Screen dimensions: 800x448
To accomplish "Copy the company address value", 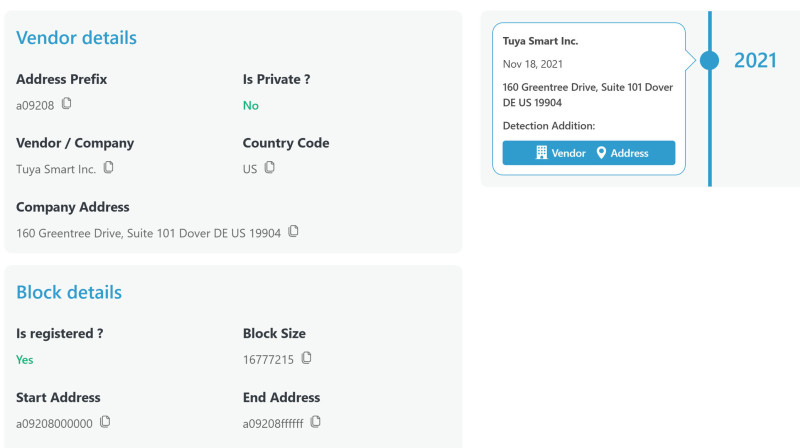I will 293,231.
